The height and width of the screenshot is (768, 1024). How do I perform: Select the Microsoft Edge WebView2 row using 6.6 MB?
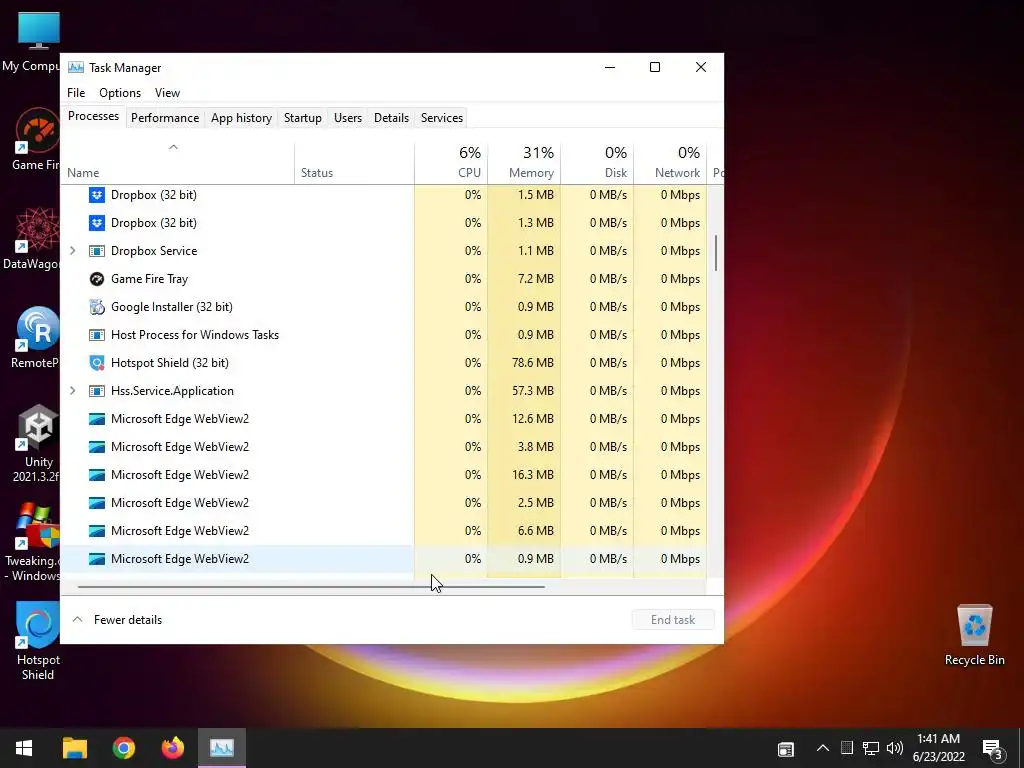coord(384,531)
